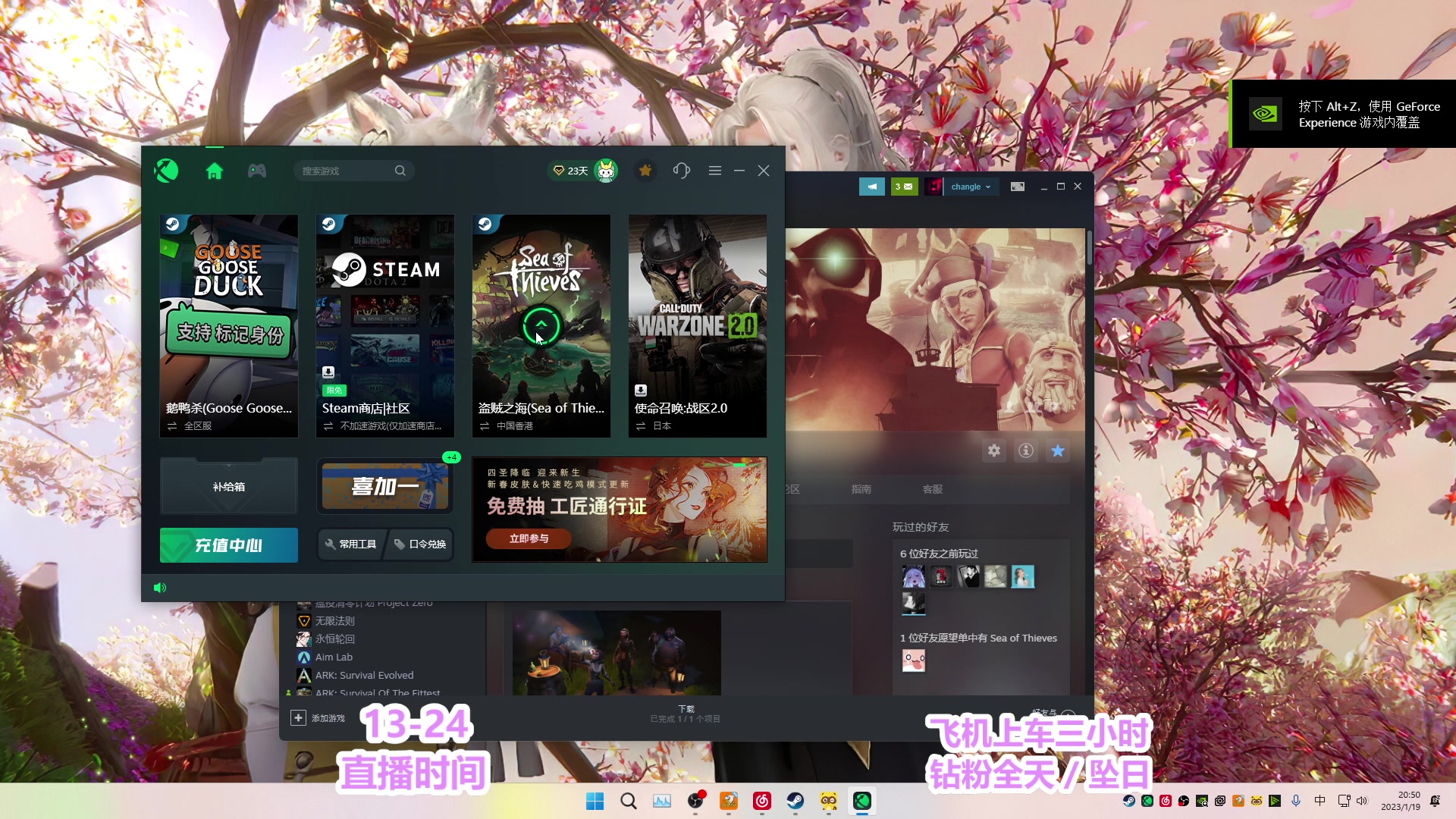Switch Steam to Big Picture mode icon
Viewport: 1456px width, 819px height.
(1018, 187)
